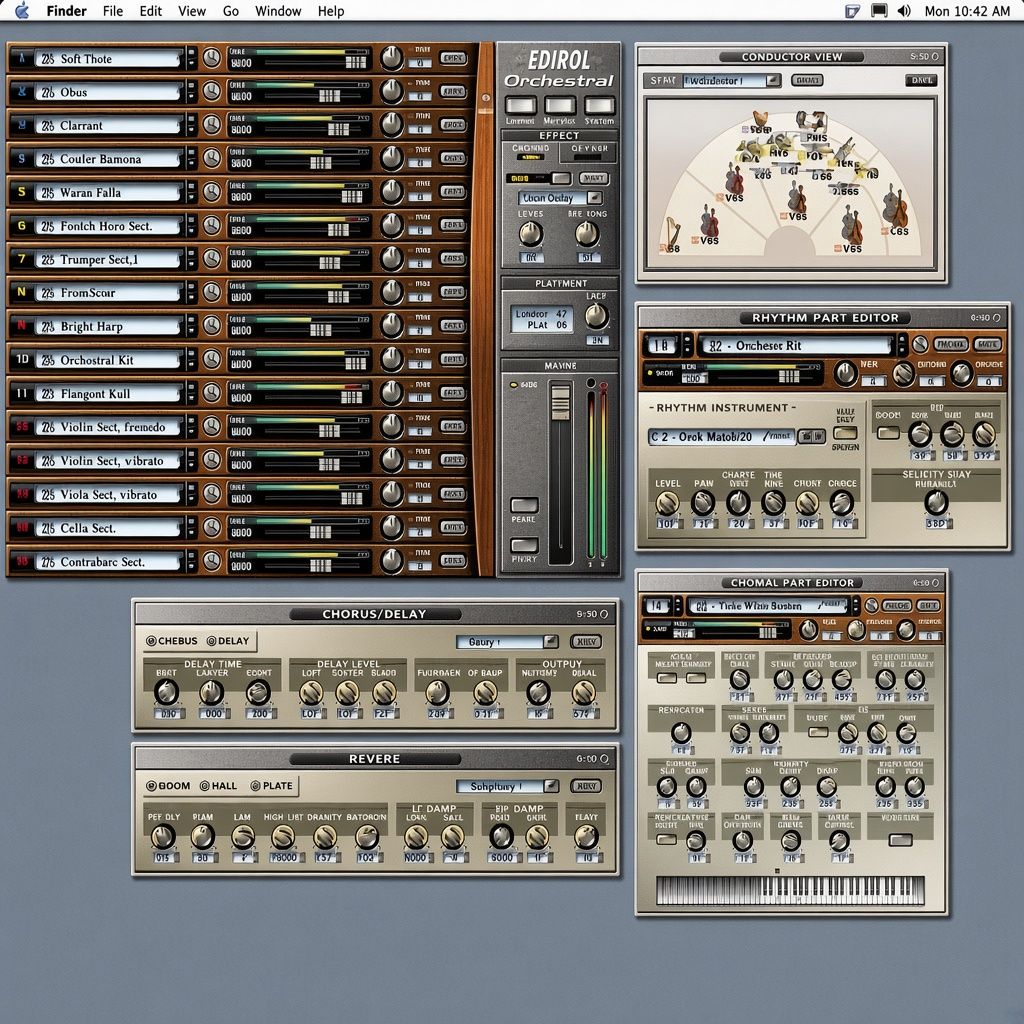Image resolution: width=1024 pixels, height=1024 pixels.
Task: Click the script icon in menu bar
Action: (x=852, y=11)
